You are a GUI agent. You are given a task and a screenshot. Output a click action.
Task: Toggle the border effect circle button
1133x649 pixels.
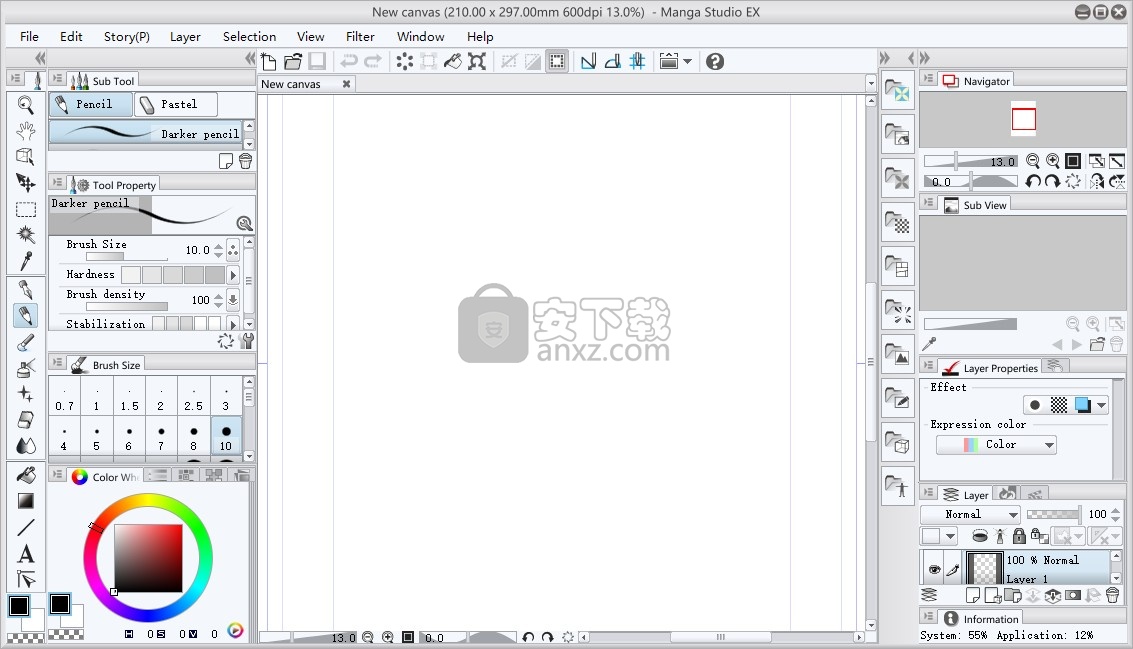tap(1035, 405)
